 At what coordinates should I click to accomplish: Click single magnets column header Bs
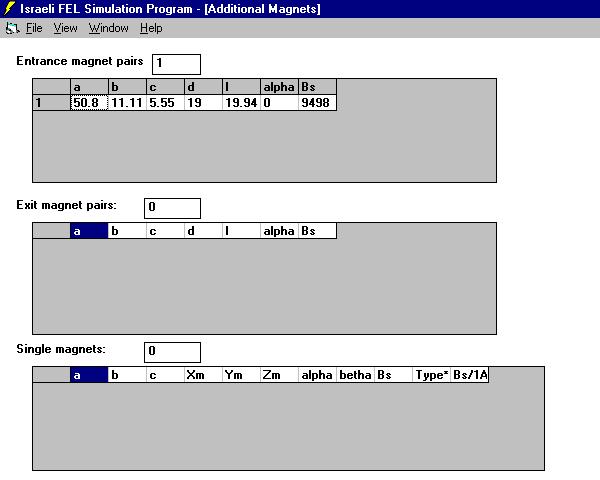click(x=393, y=375)
